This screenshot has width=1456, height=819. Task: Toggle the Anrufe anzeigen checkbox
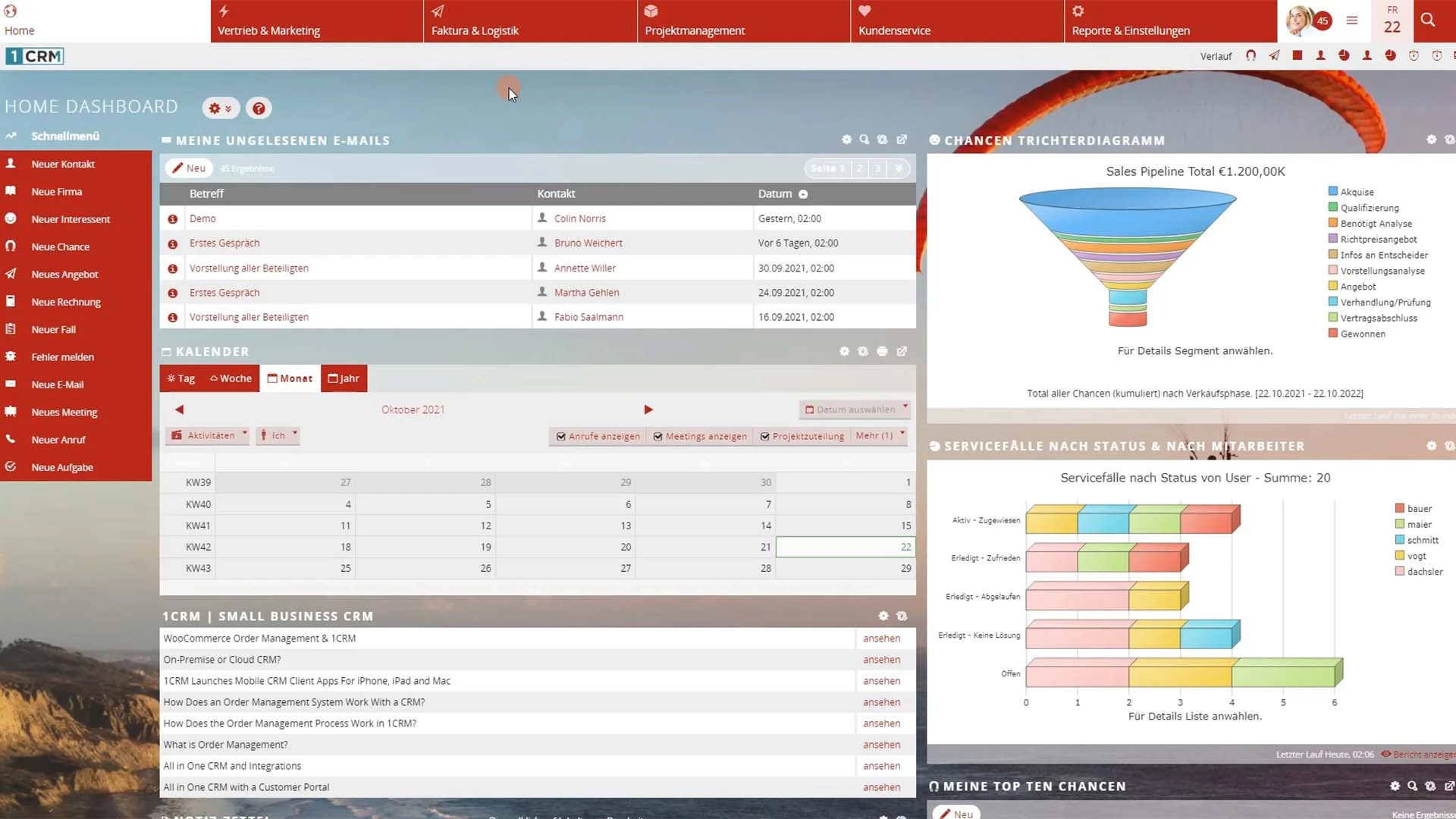(561, 437)
